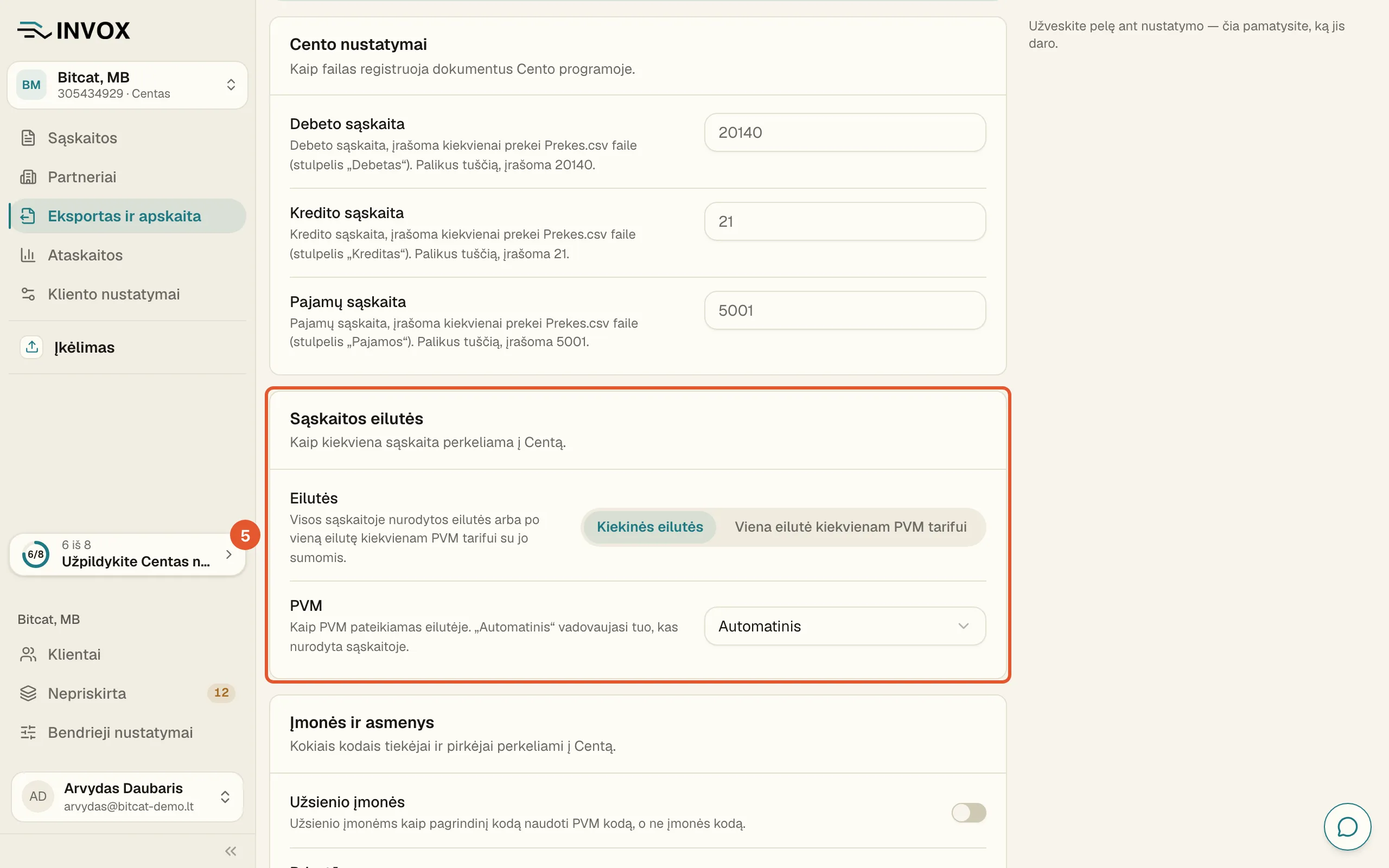Click the Klientai people icon
The image size is (1389, 868).
coord(28,654)
